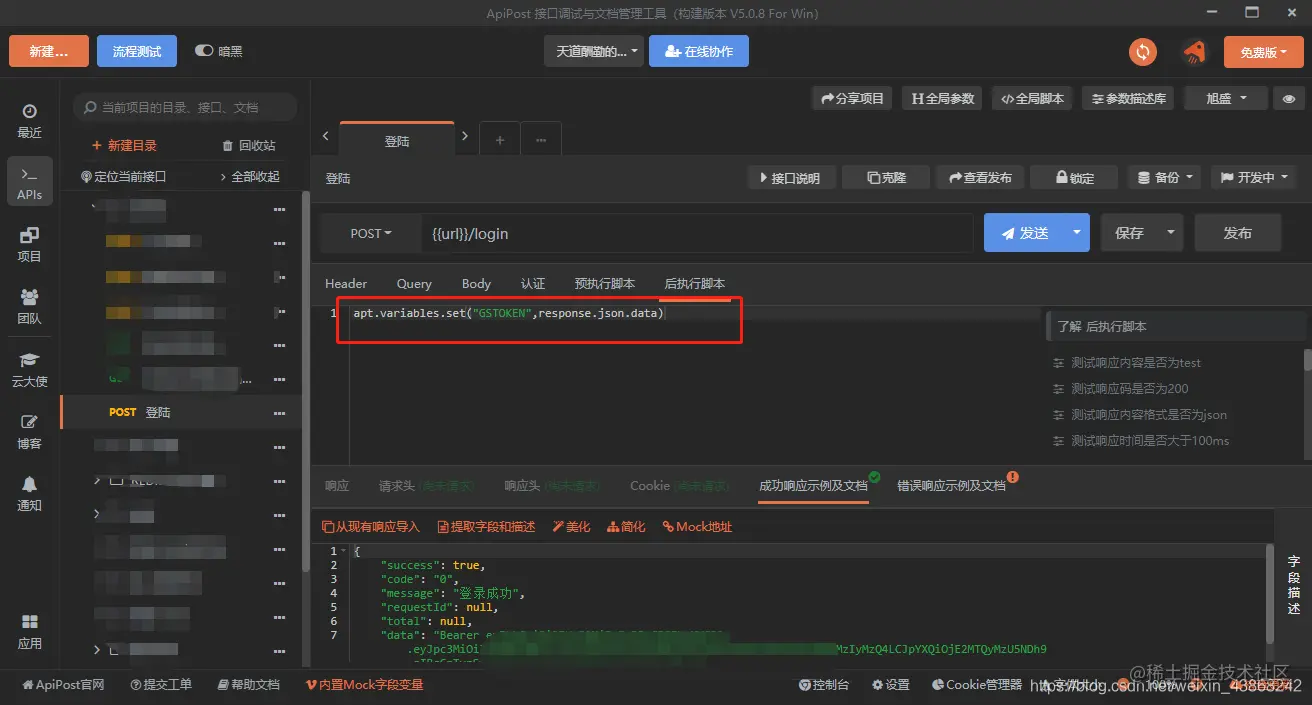Viewport: 1312px width, 705px height.
Task: Click the 全局参数 global params button
Action: (x=942, y=98)
